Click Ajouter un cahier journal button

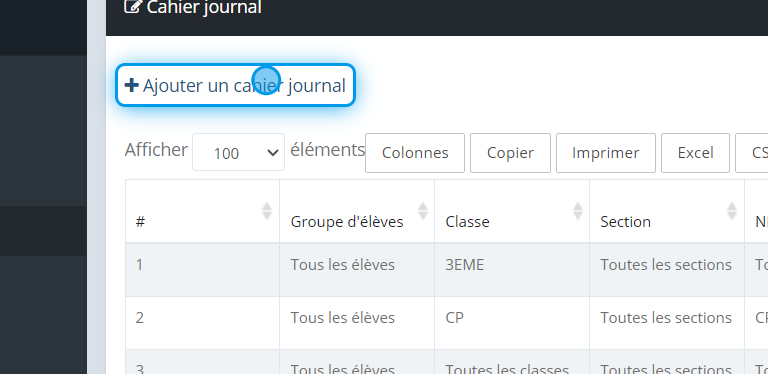pyautogui.click(x=236, y=85)
